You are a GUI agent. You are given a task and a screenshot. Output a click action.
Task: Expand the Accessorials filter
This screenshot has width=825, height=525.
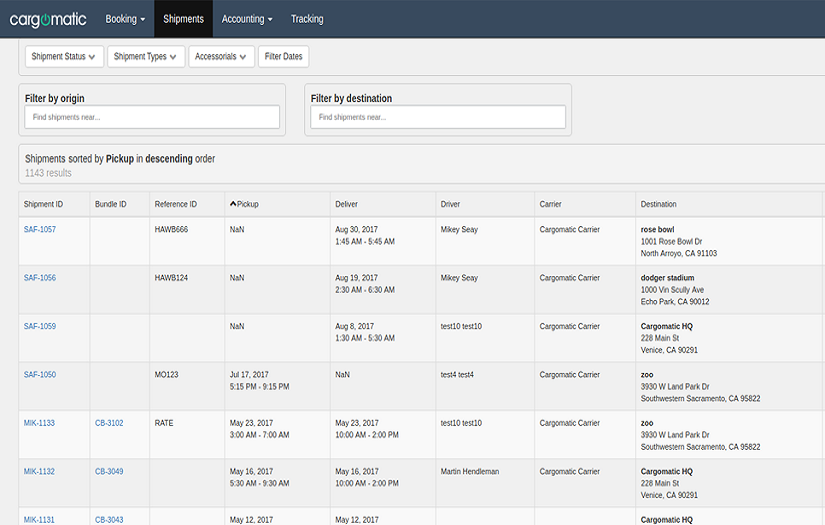tap(221, 56)
